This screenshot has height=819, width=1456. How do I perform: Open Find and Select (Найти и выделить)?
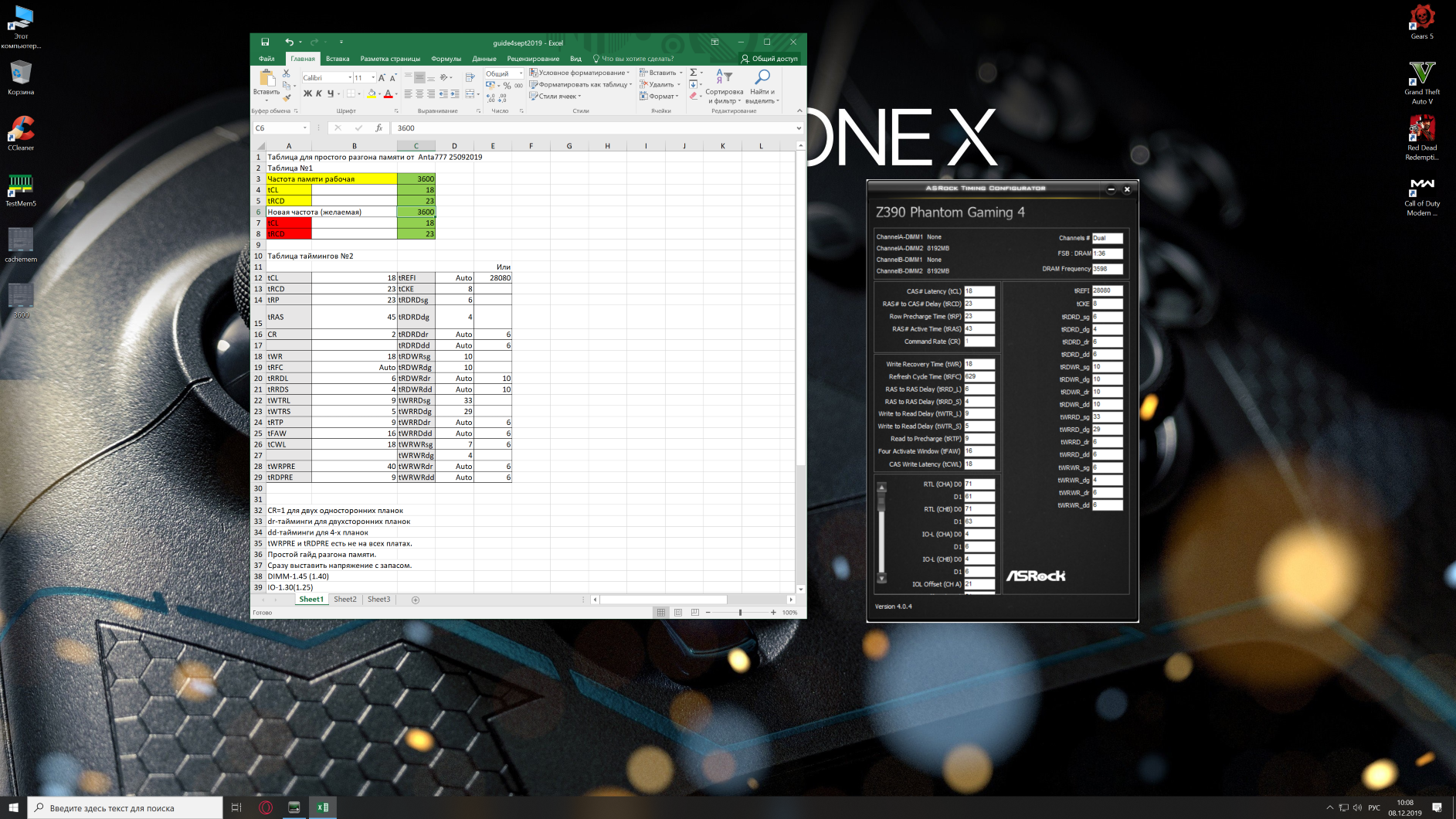point(762,87)
